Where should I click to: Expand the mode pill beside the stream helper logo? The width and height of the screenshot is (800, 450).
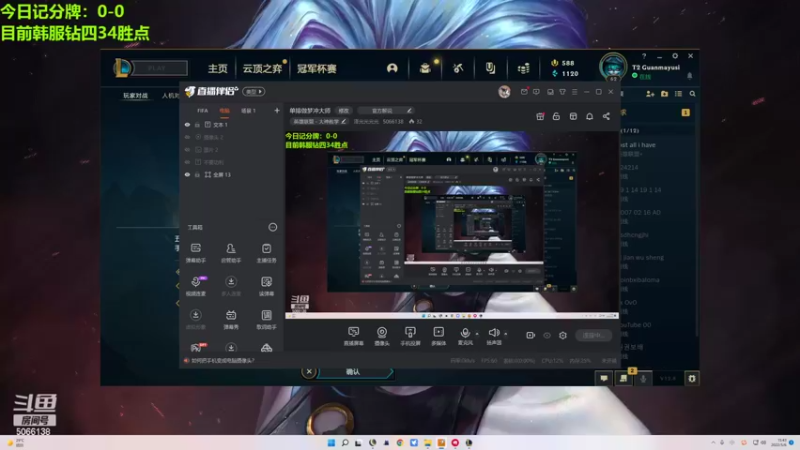coord(254,92)
